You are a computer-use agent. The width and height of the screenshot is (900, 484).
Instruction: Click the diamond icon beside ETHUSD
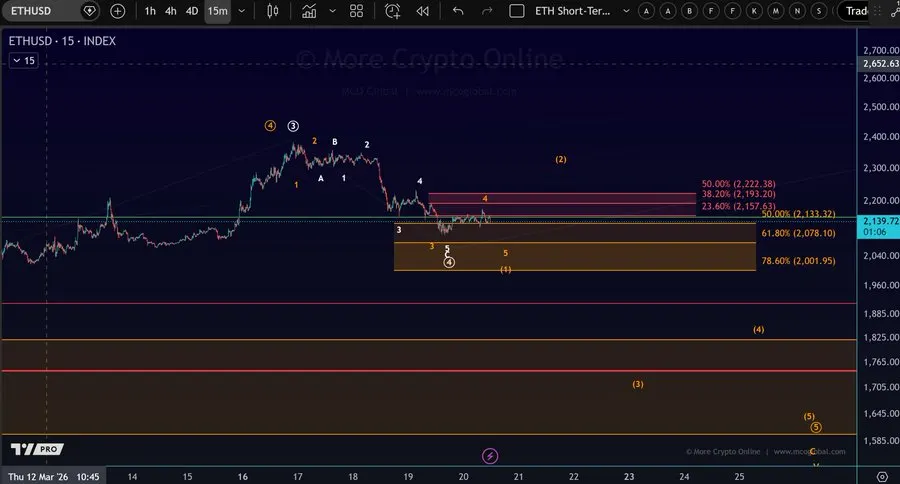(90, 11)
